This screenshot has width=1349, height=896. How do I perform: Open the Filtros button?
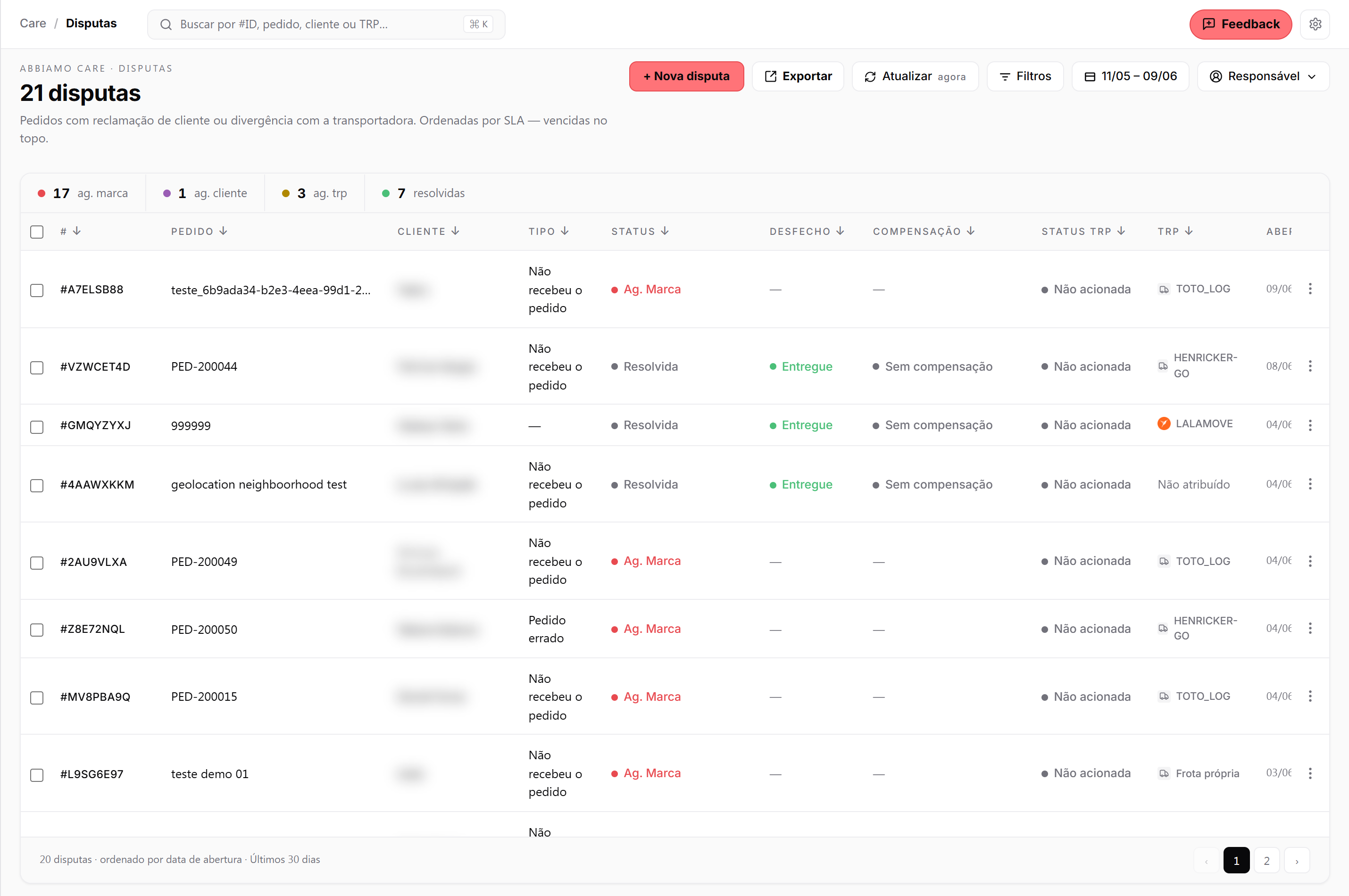[1025, 76]
